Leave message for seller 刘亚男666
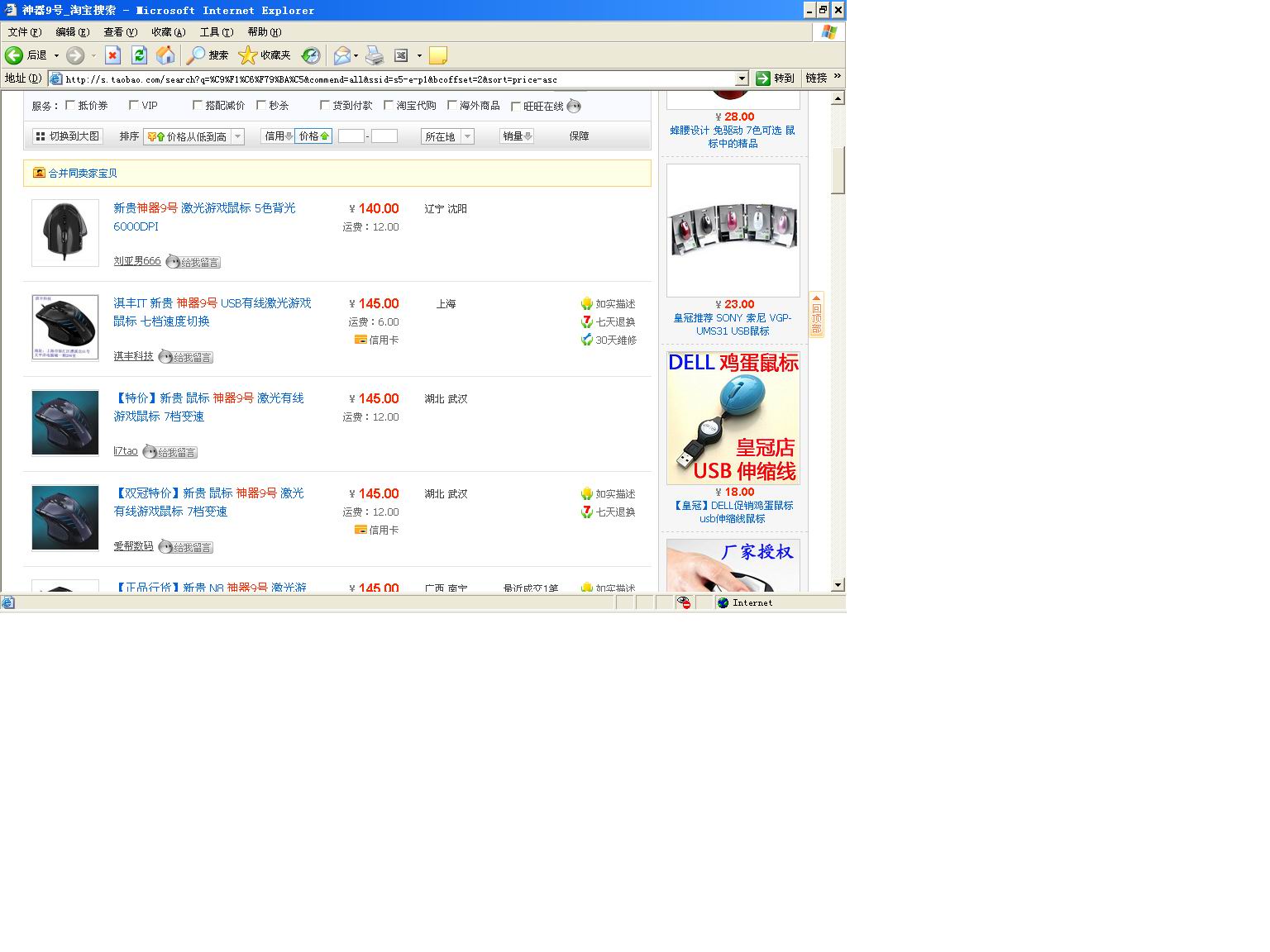The image size is (1270, 952). [193, 262]
